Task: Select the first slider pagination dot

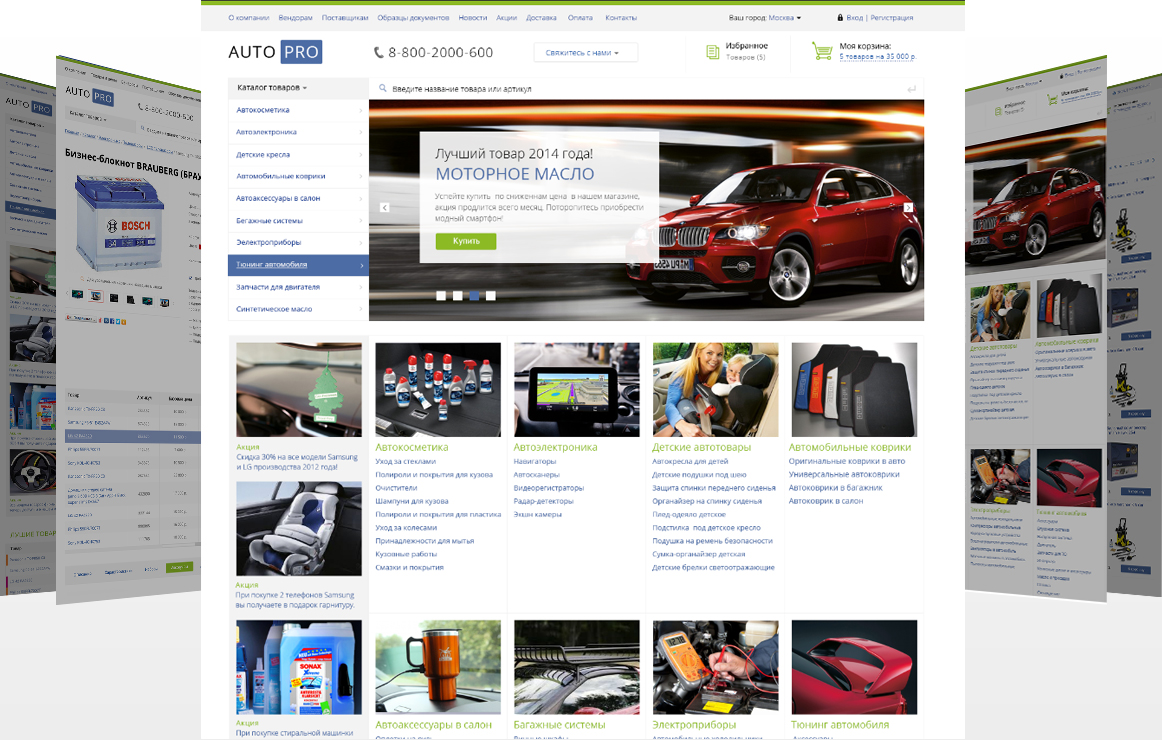Action: click(441, 296)
